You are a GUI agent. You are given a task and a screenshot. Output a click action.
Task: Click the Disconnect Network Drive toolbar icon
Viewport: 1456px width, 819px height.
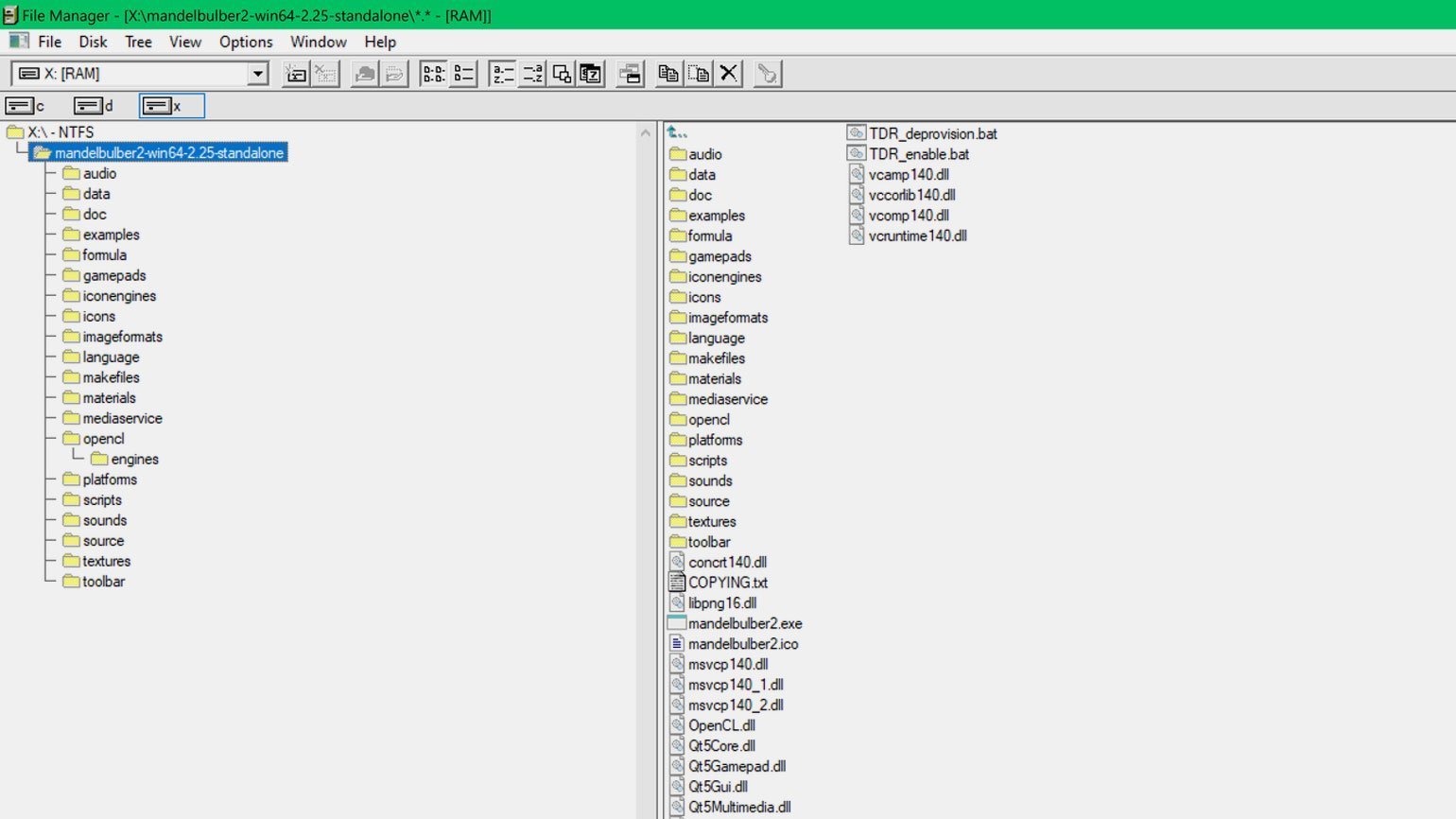pos(325,74)
